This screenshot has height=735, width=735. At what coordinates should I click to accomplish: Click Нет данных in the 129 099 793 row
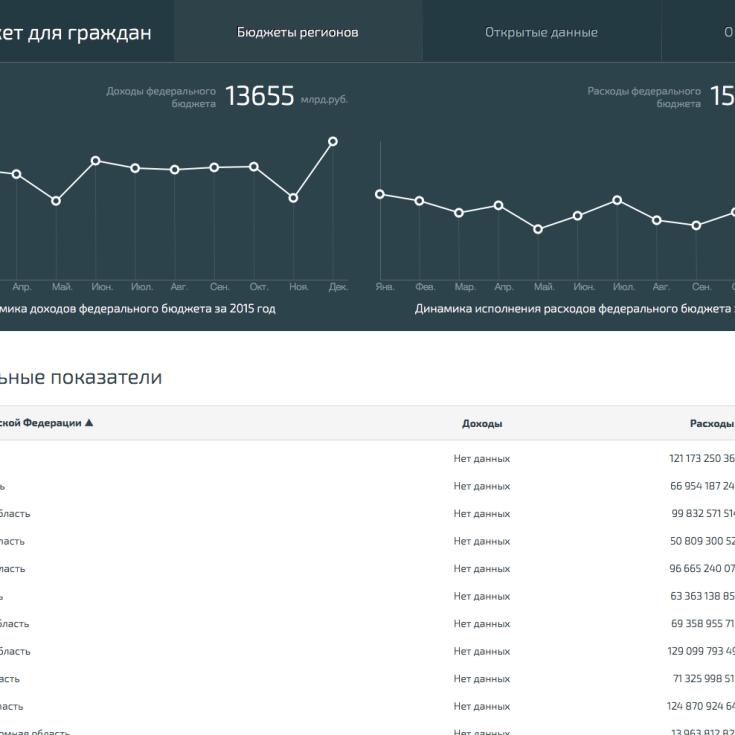[482, 651]
